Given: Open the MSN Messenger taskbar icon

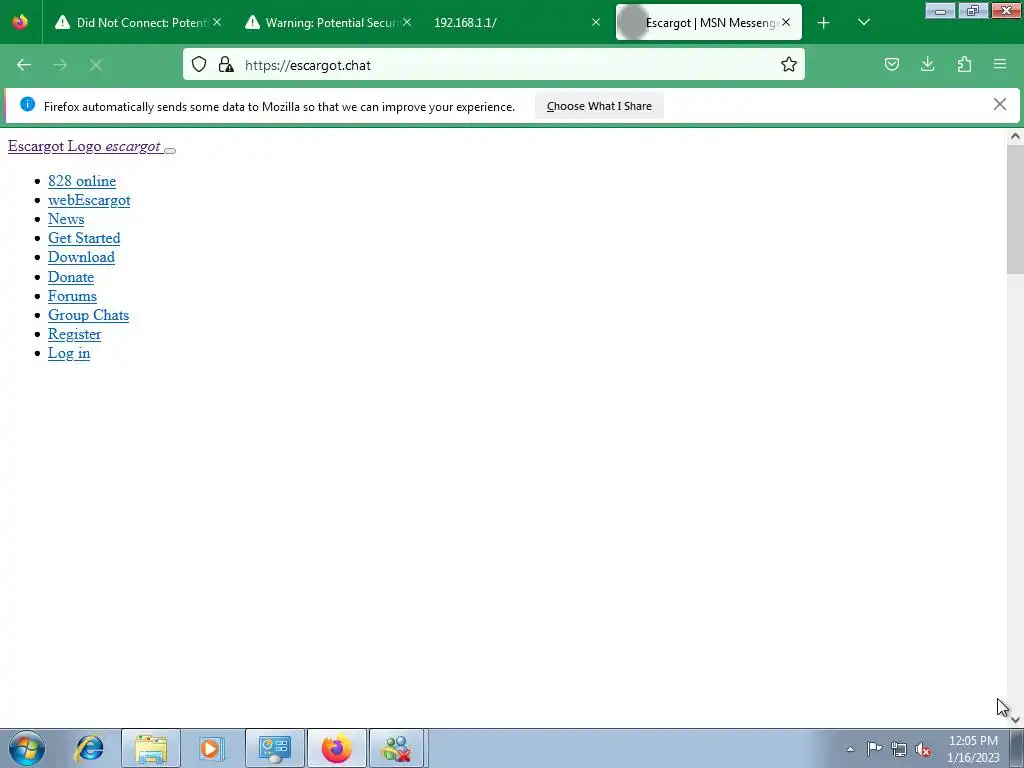Looking at the screenshot, I should tap(397, 748).
